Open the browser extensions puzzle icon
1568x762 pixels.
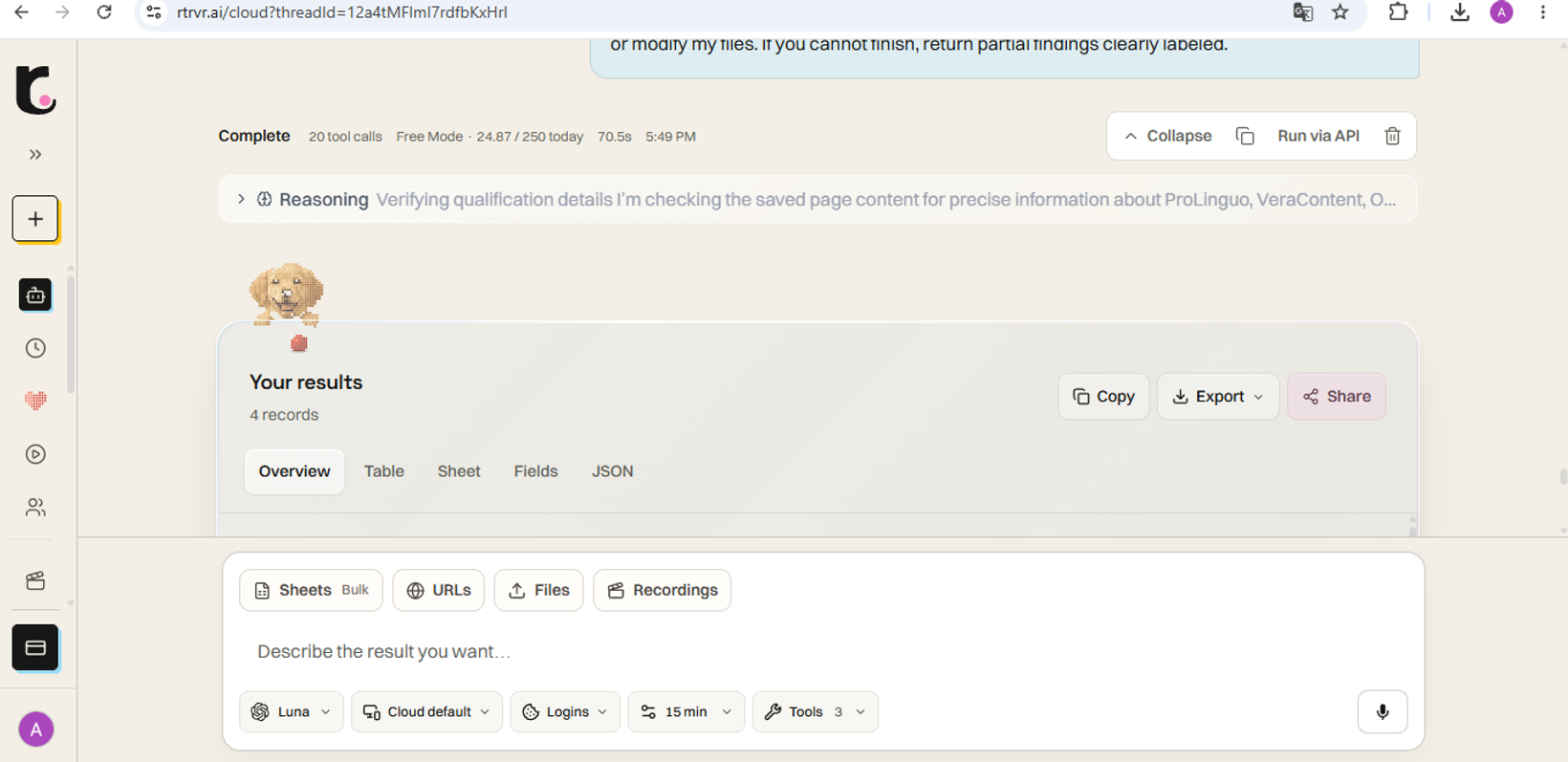click(1398, 12)
